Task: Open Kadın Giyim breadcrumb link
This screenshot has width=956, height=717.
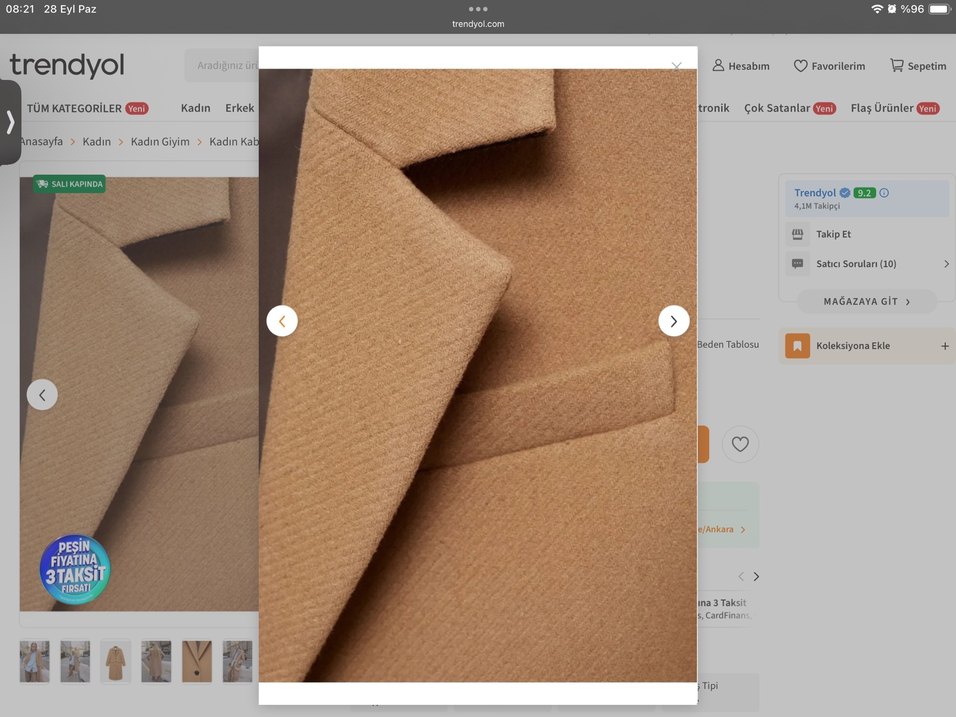Action: (160, 142)
